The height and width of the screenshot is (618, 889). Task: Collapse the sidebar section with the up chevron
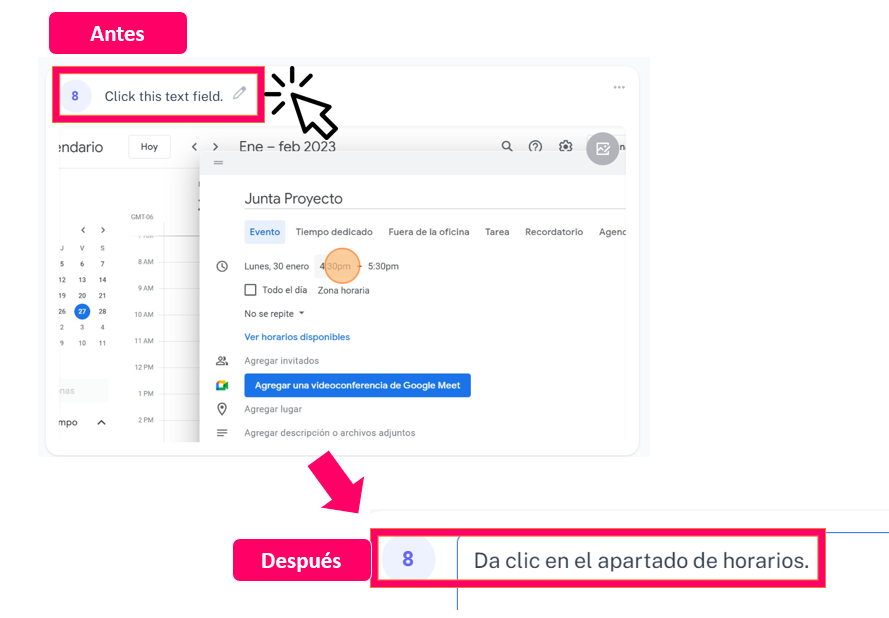(x=101, y=423)
